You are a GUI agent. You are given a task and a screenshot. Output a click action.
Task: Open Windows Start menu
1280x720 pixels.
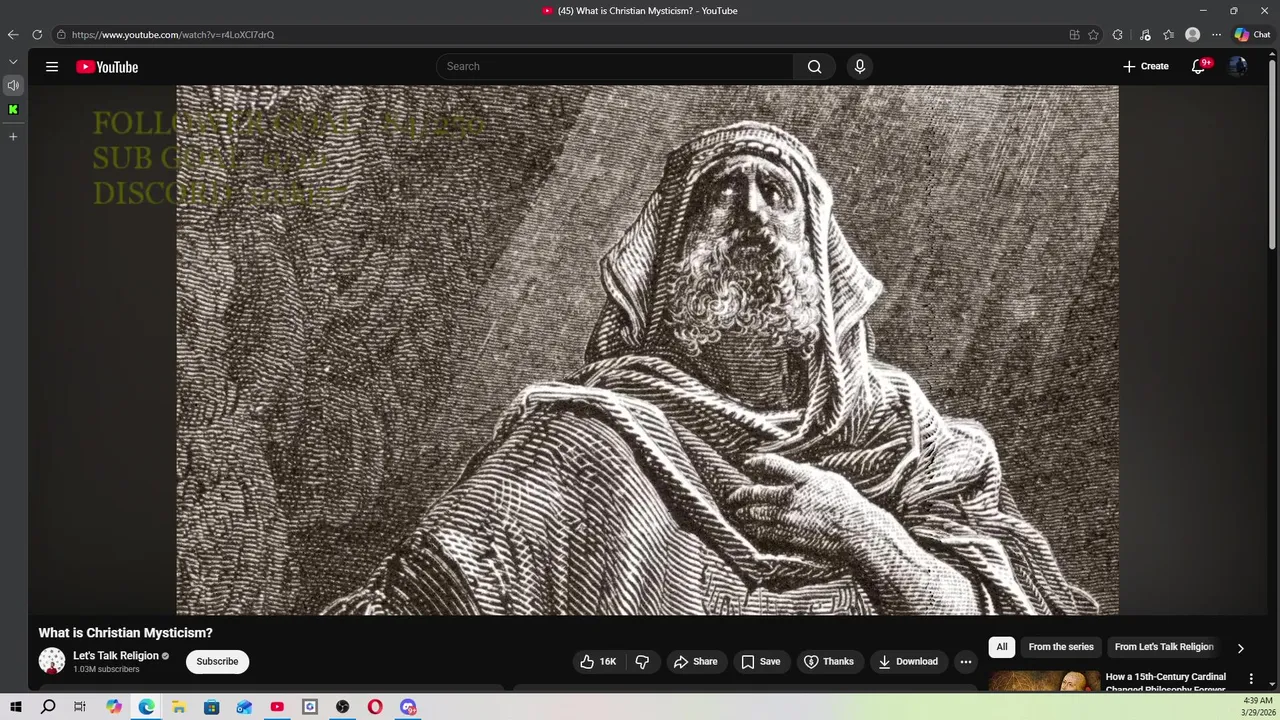[16, 707]
